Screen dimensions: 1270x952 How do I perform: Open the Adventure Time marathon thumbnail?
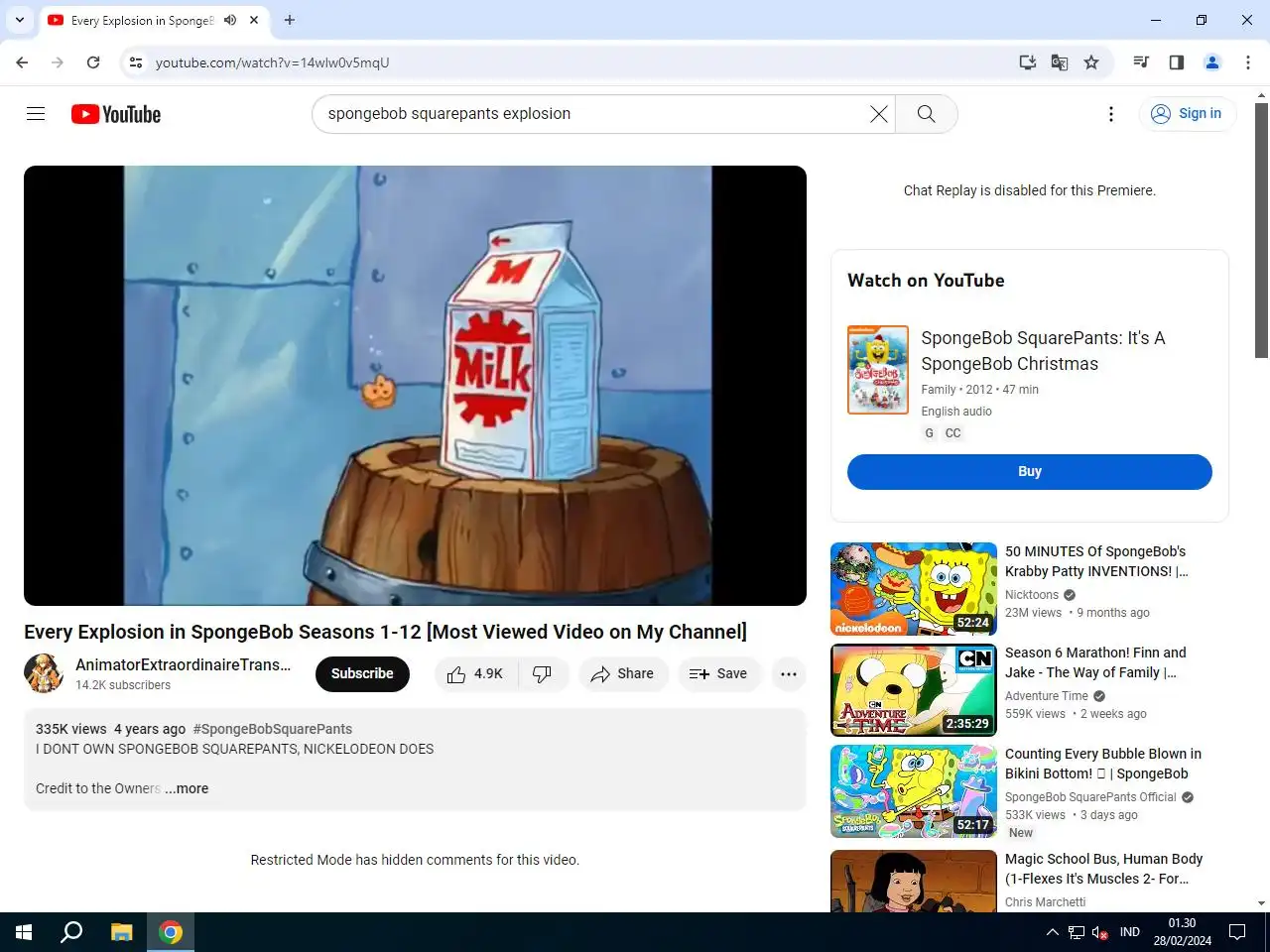point(914,690)
